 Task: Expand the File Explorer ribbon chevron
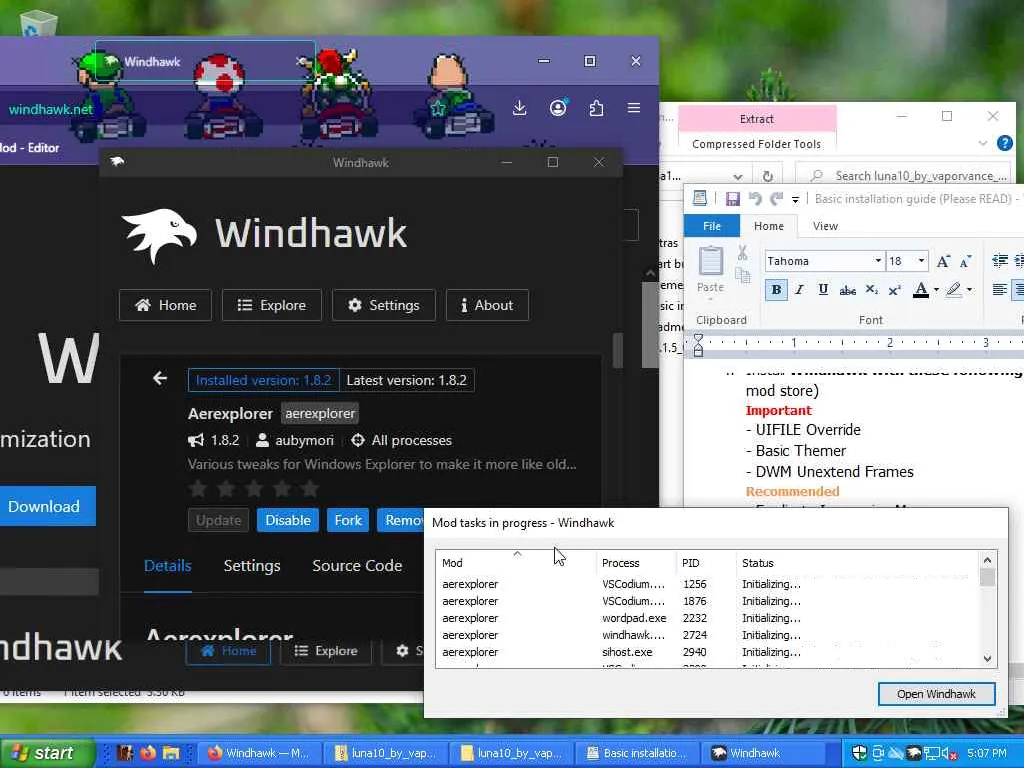982,143
